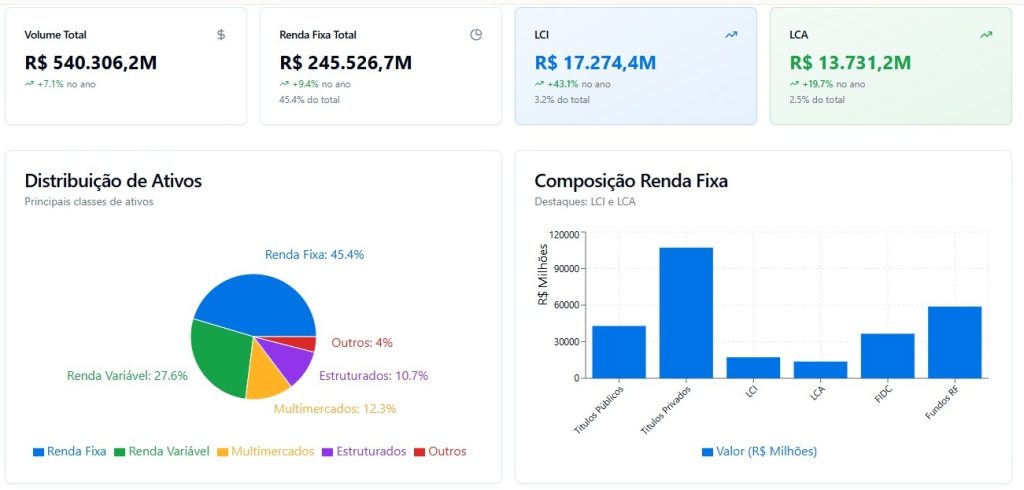
Task: Click the pie chart icon on Renda Fixa Total card
Action: pyautogui.click(x=476, y=35)
